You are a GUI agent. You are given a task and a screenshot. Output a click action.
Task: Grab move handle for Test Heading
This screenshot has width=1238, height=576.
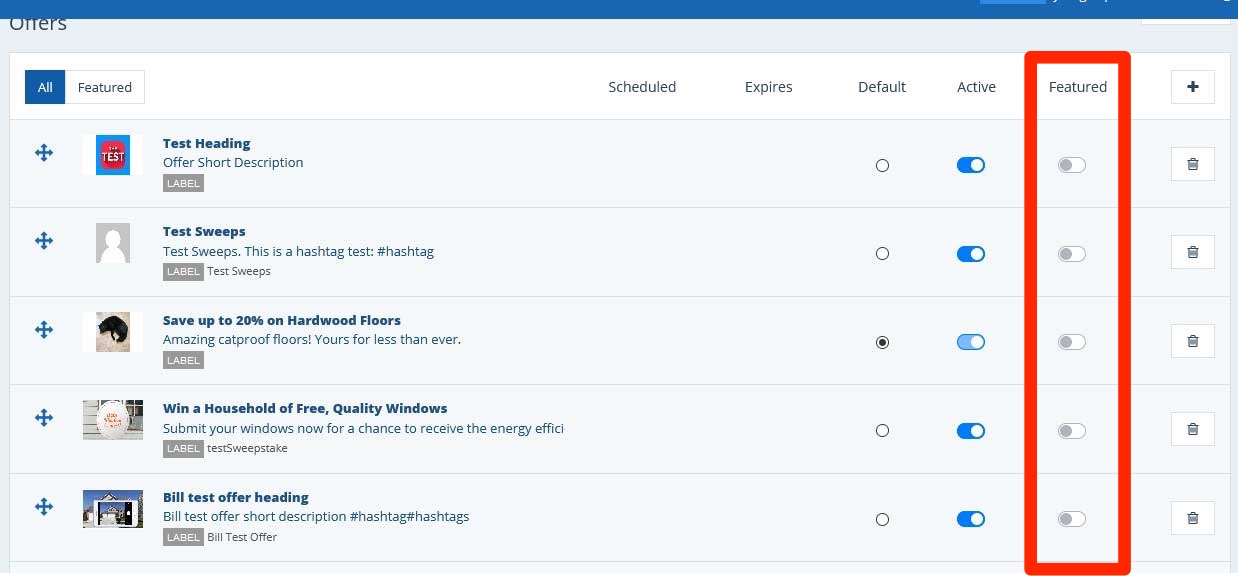click(x=44, y=153)
